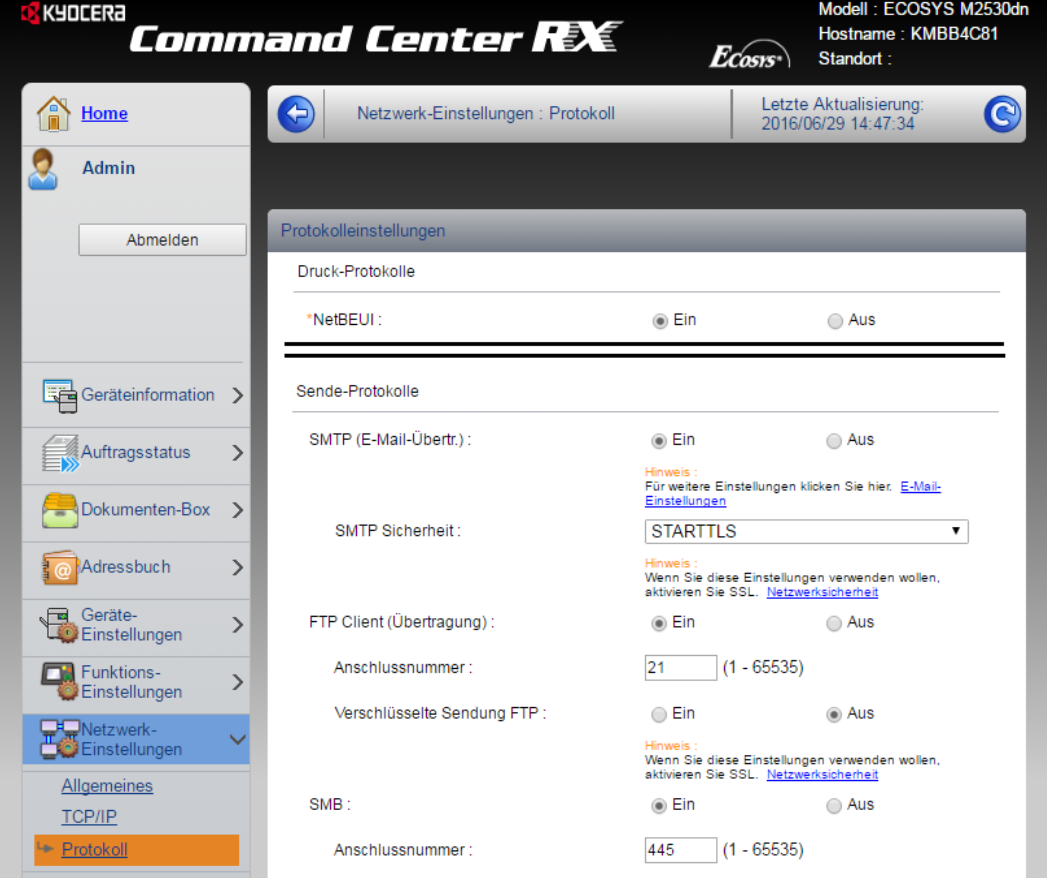Click the Funktions-Einstellungen icon

pyautogui.click(x=60, y=682)
